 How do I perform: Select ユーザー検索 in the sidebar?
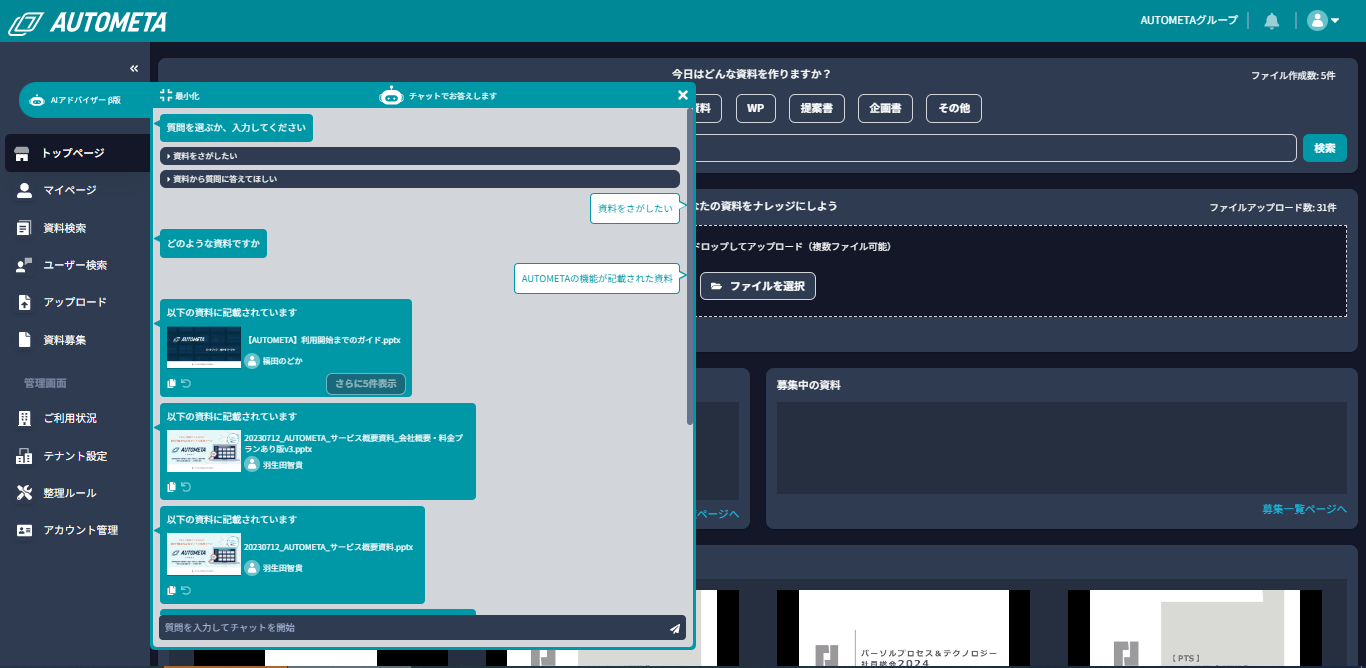pos(77,265)
